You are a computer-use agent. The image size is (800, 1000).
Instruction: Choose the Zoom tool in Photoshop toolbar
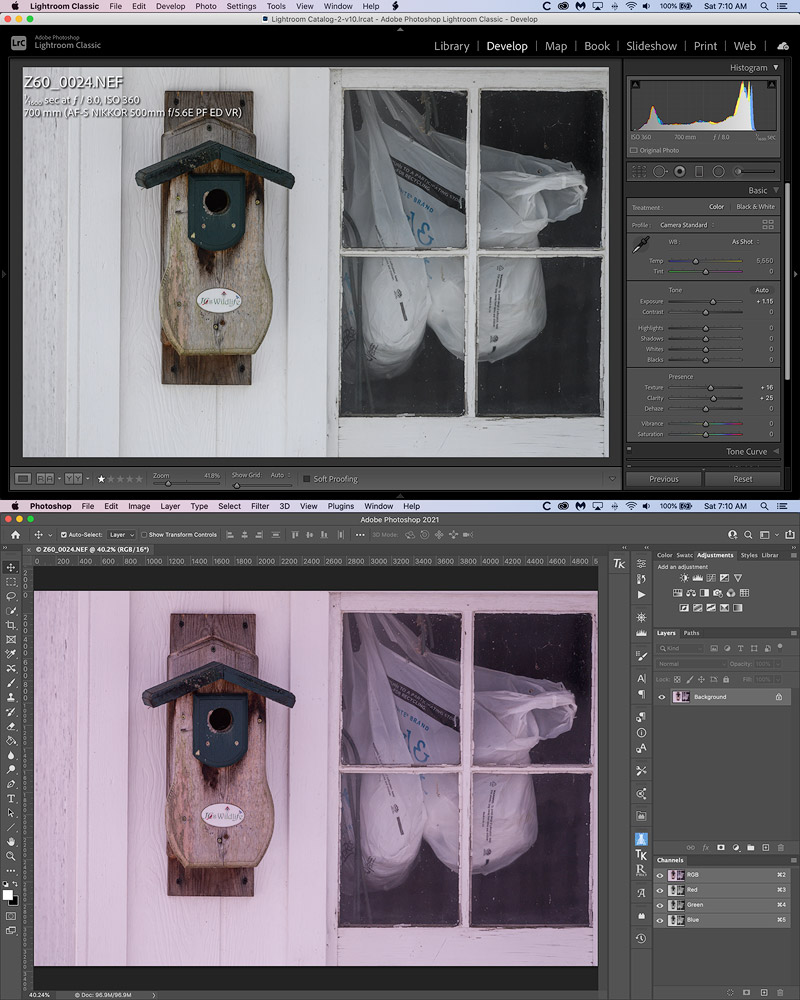coord(11,856)
